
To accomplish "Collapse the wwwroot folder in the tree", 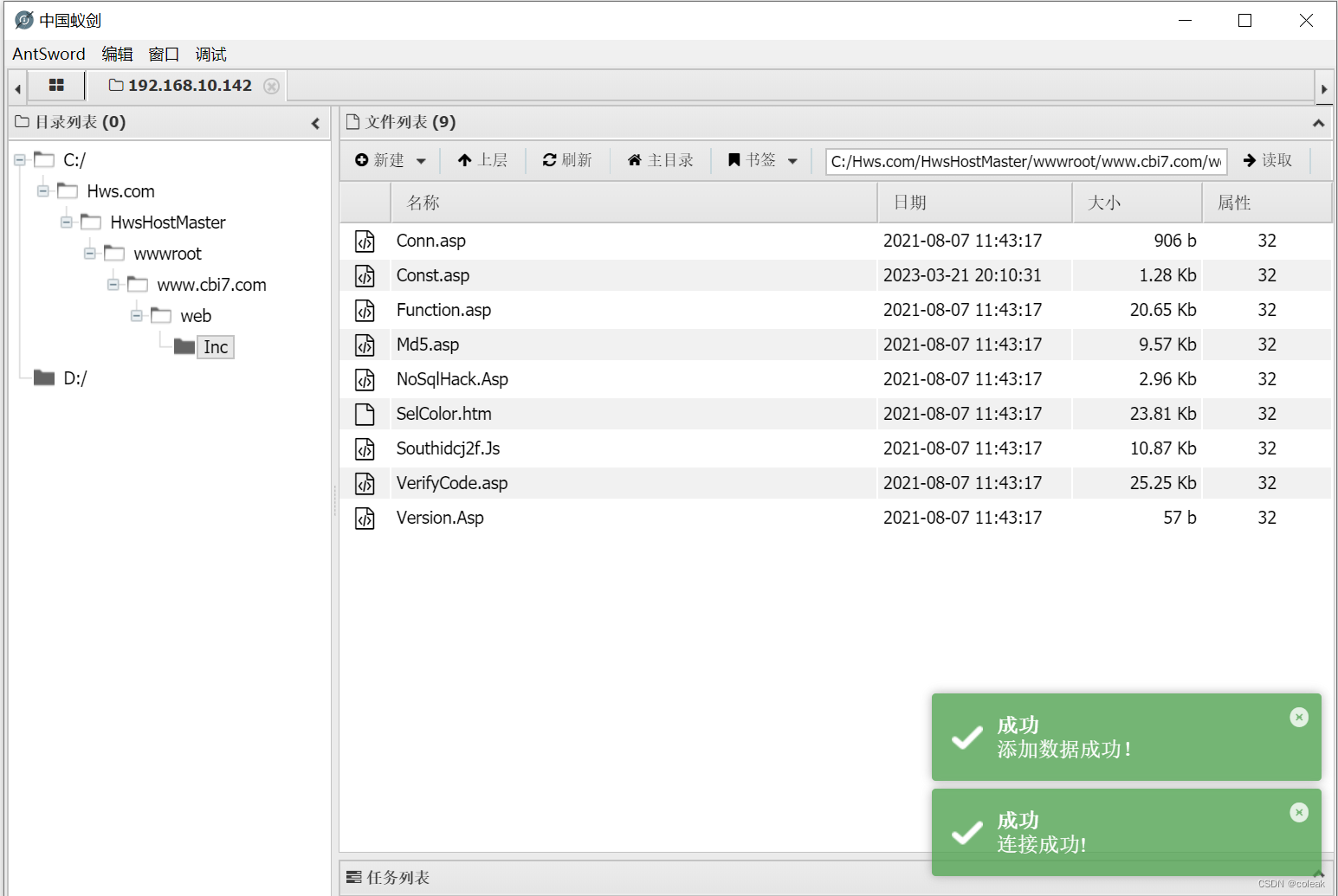I will point(90,253).
